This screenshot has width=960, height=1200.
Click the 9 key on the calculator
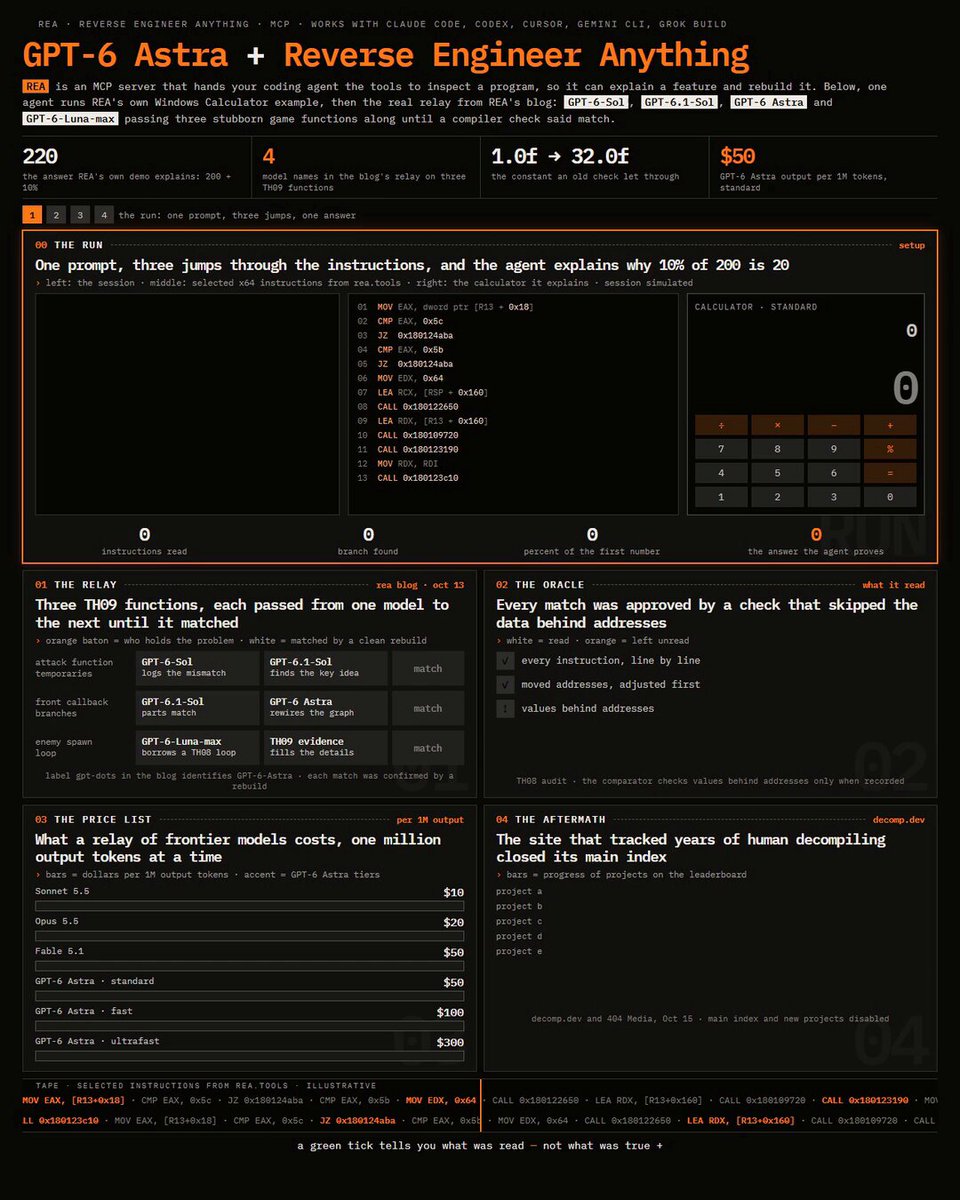pyautogui.click(x=834, y=449)
